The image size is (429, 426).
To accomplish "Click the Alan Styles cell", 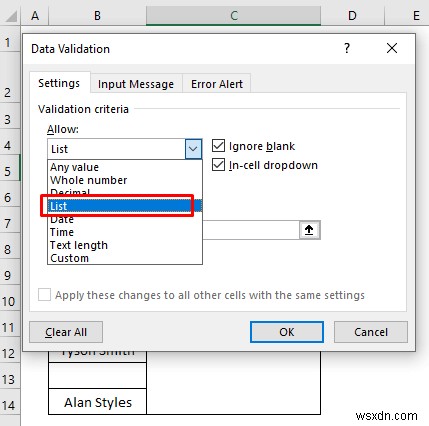I will click(97, 402).
